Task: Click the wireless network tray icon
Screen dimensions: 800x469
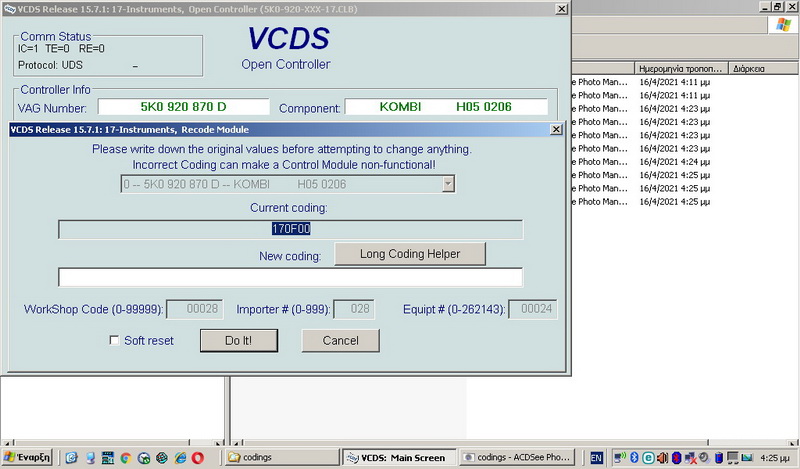Action: [620, 457]
